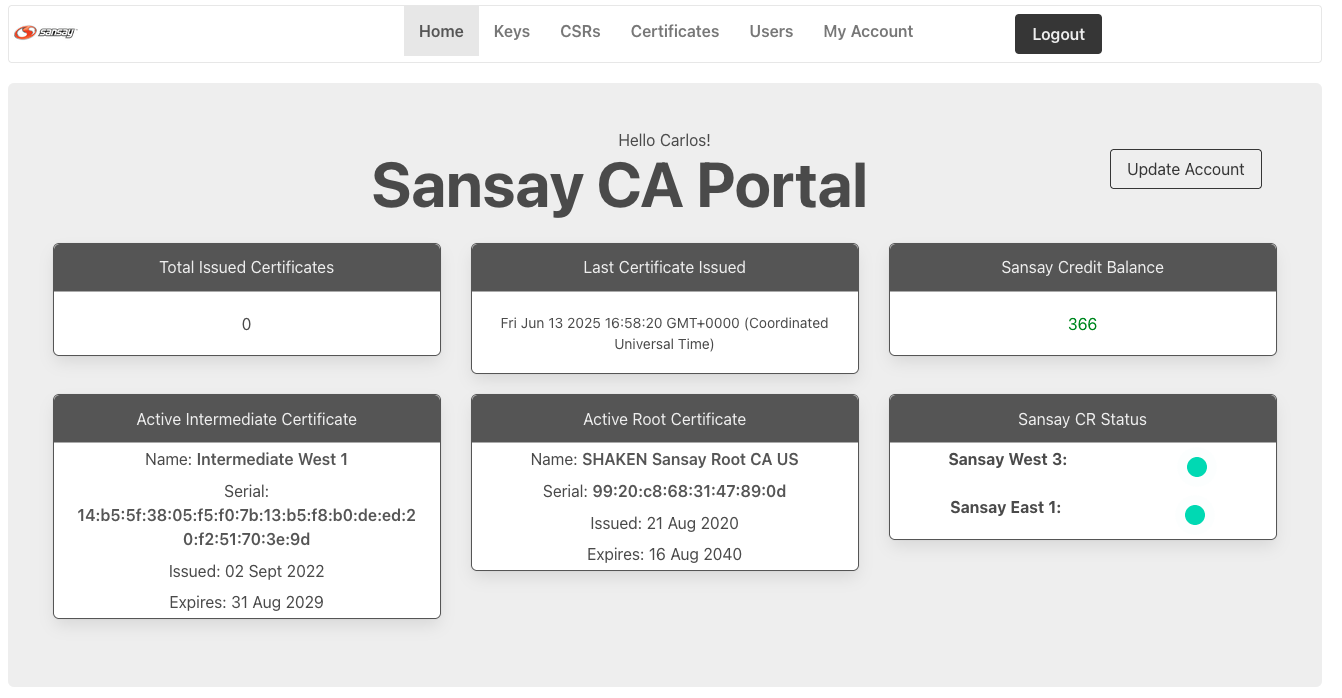Viewport: 1342px width, 698px height.
Task: Open the Keys menu item
Action: tap(512, 31)
